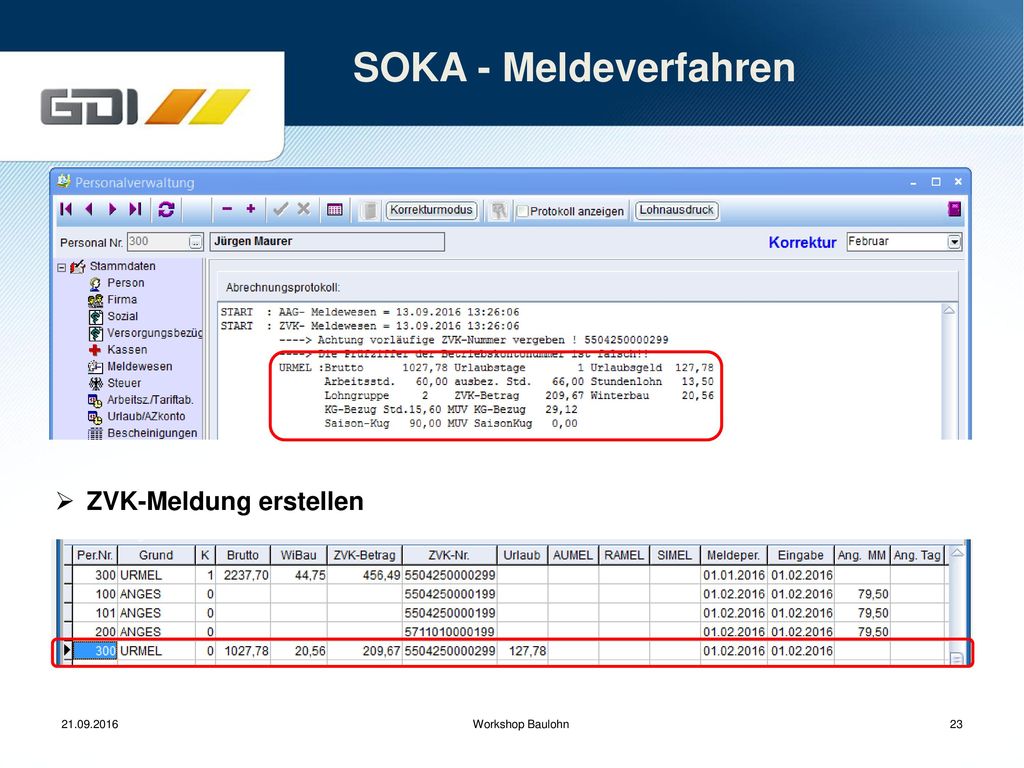1024x768 pixels.
Task: Click the Eingabe column header
Action: tap(801, 555)
